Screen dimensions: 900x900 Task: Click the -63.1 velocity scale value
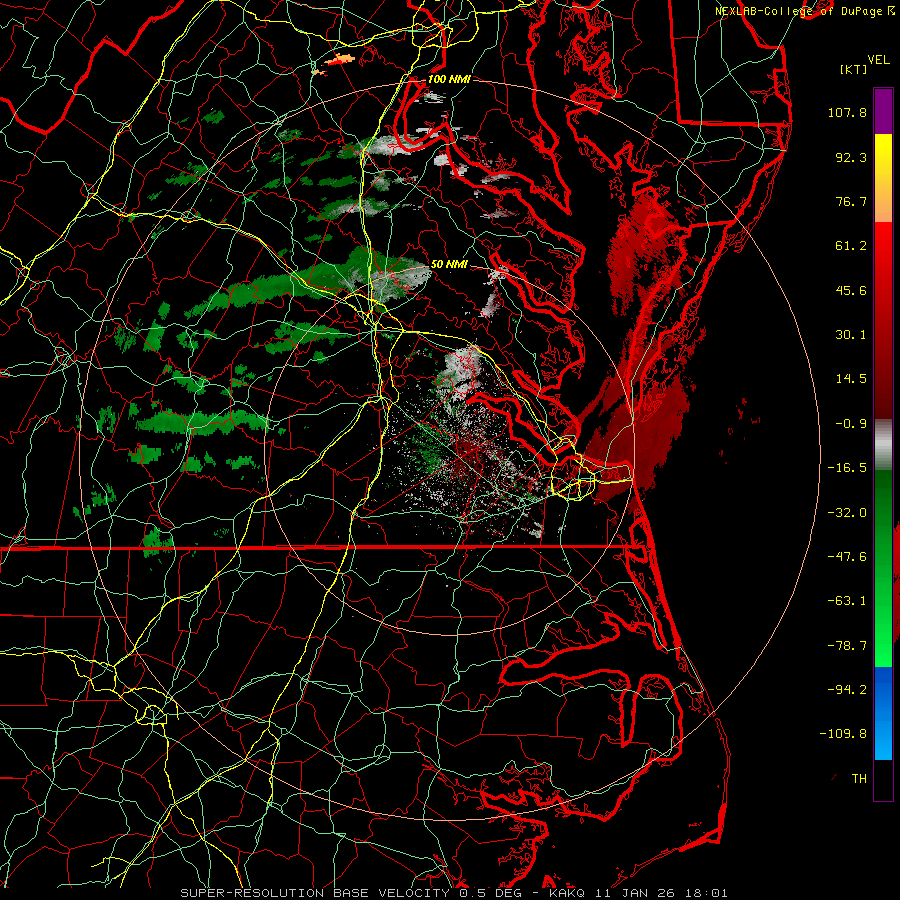tap(847, 601)
